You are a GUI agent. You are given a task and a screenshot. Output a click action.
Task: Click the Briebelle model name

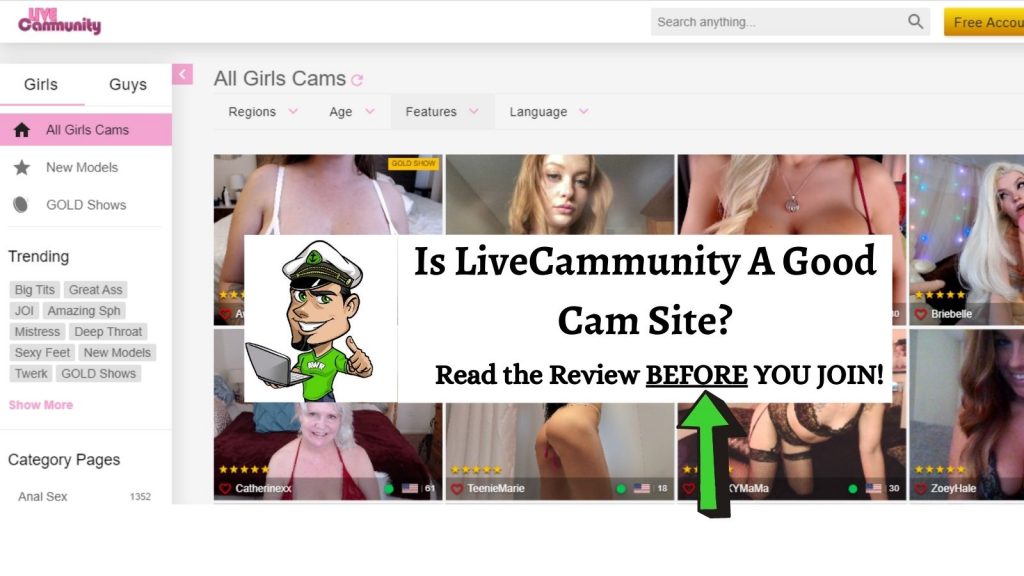click(952, 314)
